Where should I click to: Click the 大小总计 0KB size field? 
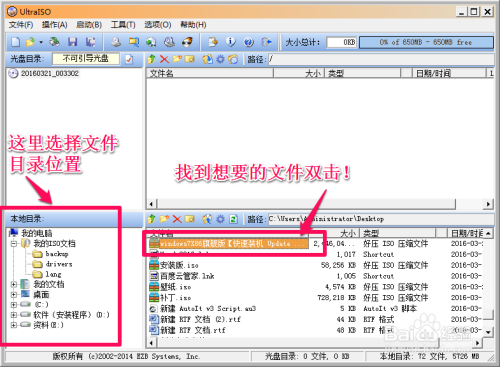pyautogui.click(x=341, y=42)
